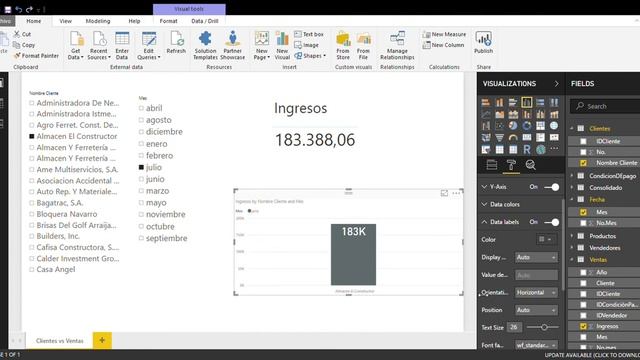
Task: Toggle Y-Axis switch off
Action: click(x=551, y=187)
